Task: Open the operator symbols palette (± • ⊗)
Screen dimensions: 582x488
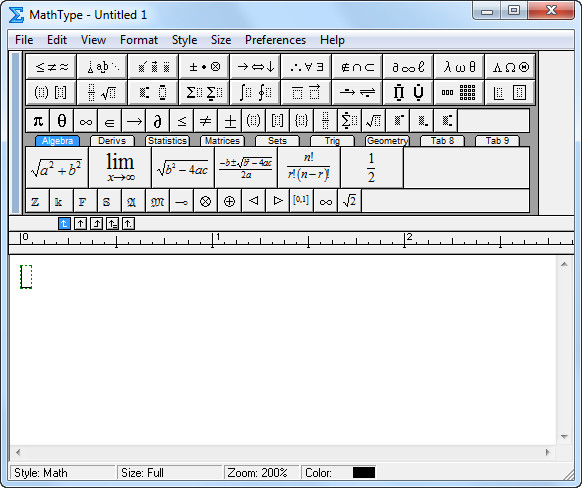Action: 205,67
